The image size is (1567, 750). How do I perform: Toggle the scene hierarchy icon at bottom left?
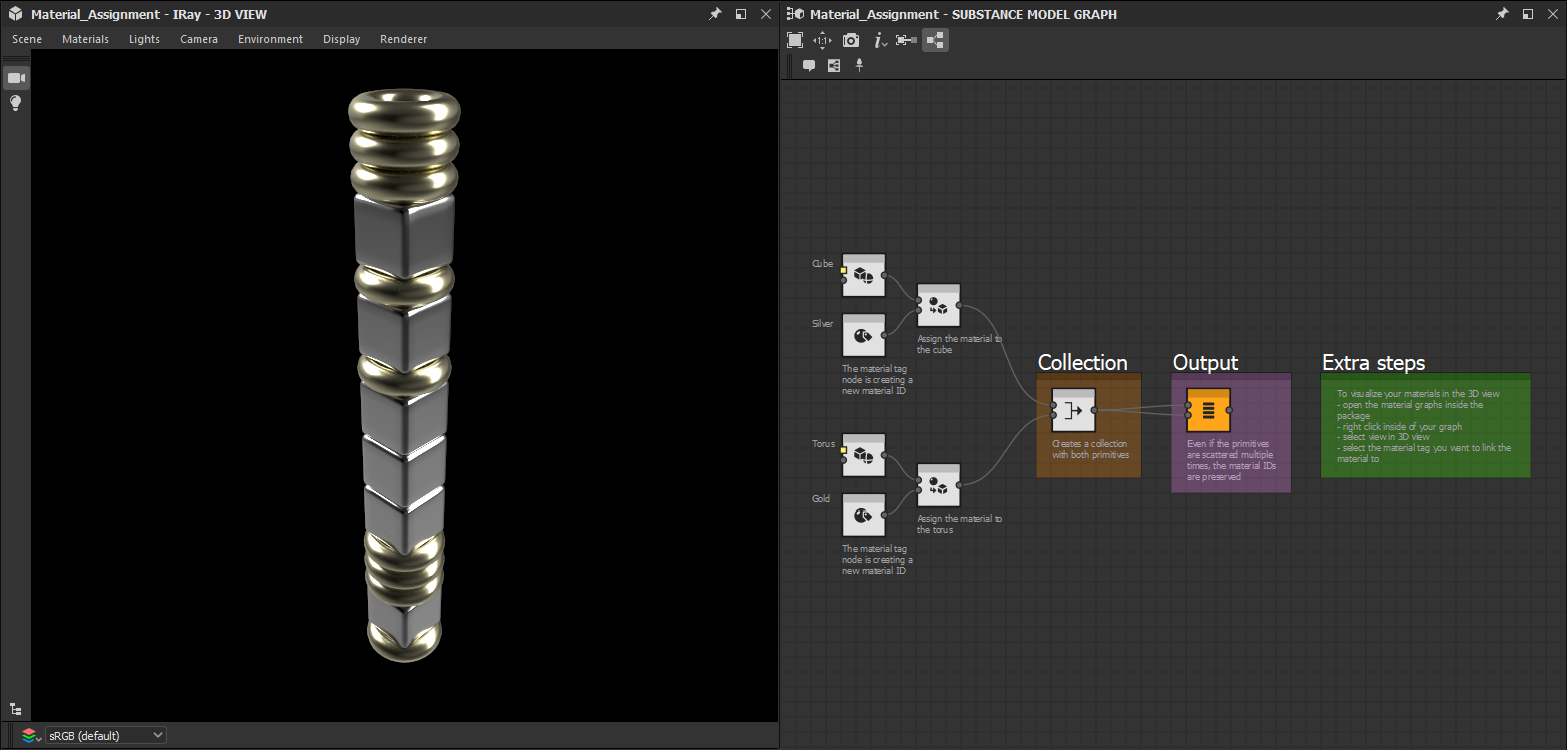pos(15,708)
